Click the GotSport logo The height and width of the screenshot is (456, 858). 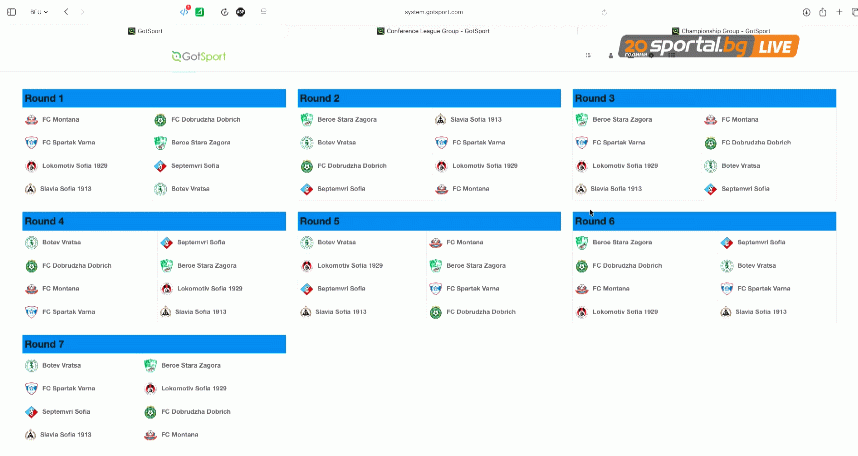tap(198, 56)
